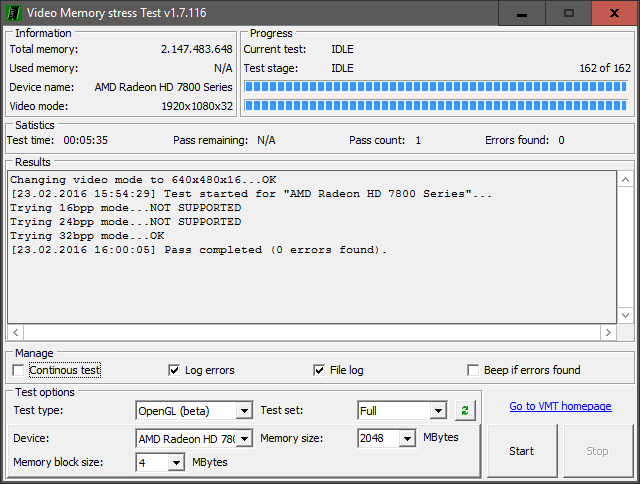
Task: Click results scroll down arrow
Action: coord(625,315)
